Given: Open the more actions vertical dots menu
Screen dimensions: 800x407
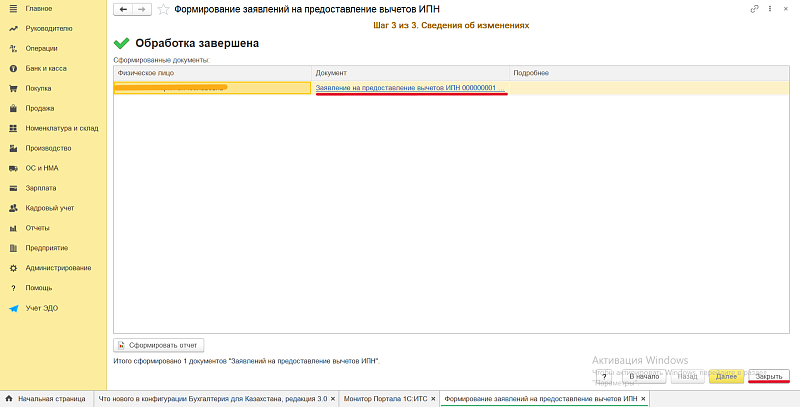Looking at the screenshot, I should [771, 9].
